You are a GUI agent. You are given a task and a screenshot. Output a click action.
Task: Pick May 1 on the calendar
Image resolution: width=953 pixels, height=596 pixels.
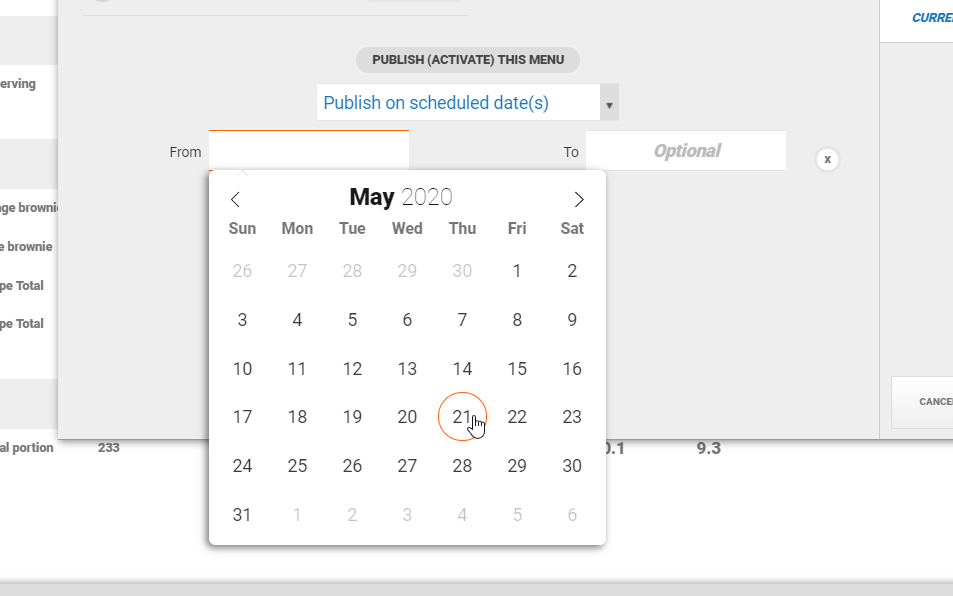(517, 271)
